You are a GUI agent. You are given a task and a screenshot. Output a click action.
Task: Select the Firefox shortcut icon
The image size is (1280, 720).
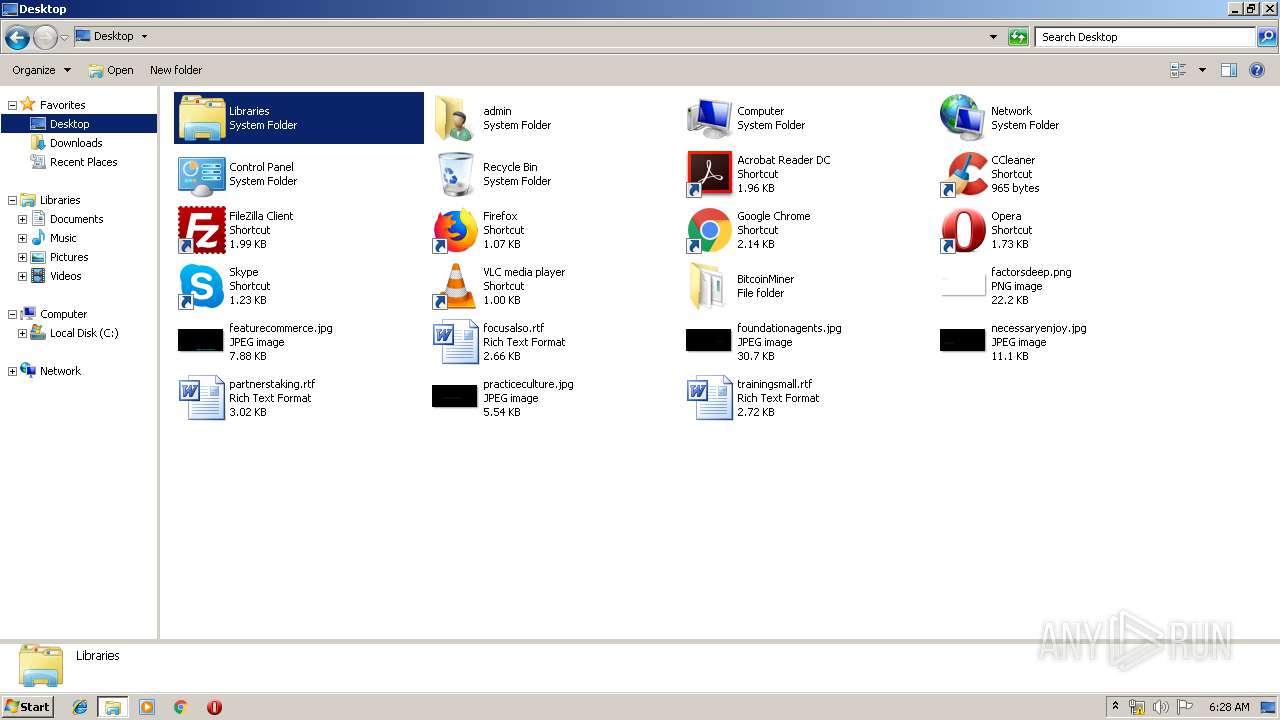click(455, 230)
